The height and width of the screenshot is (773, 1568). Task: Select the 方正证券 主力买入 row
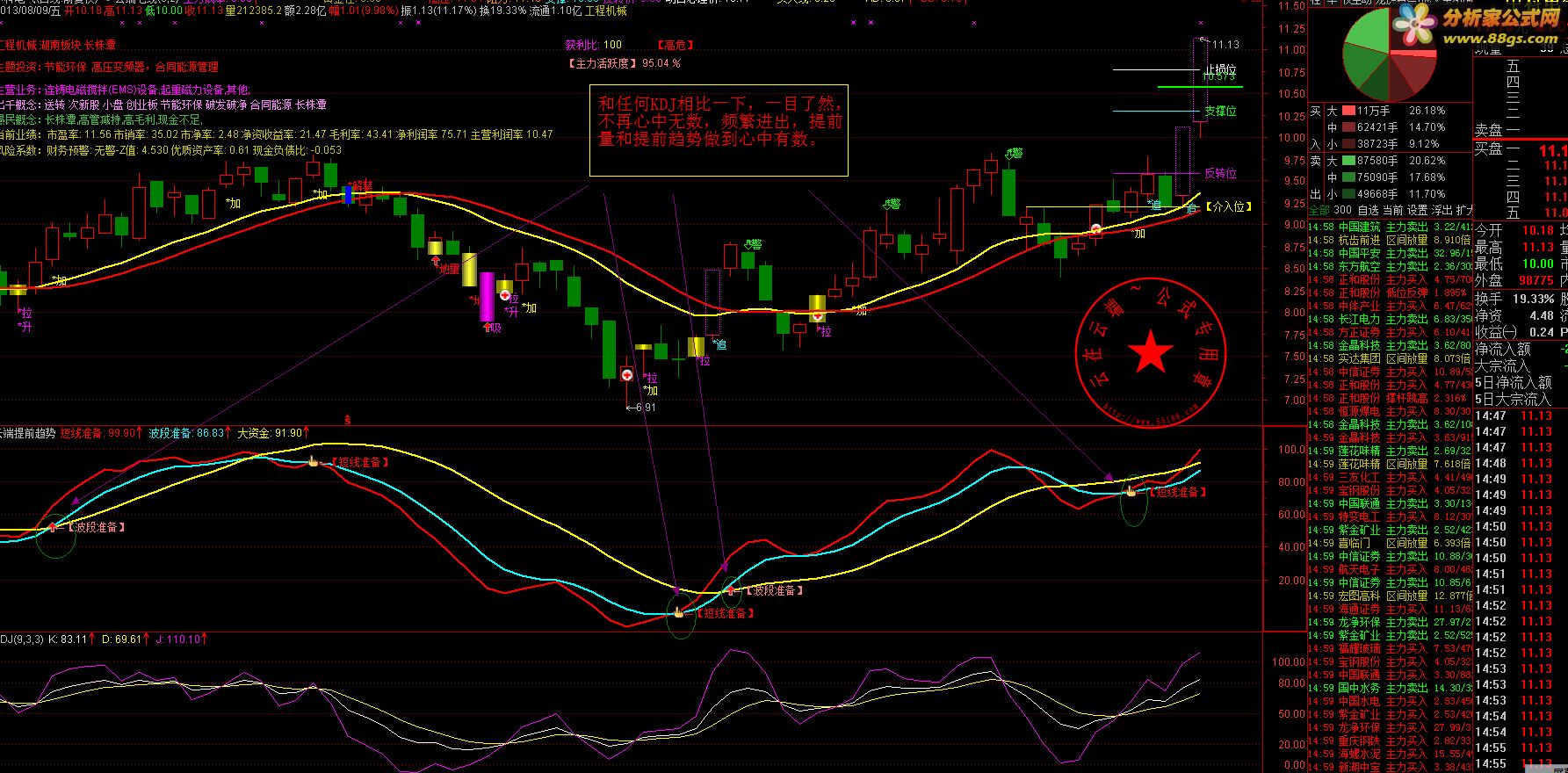click(x=1390, y=332)
